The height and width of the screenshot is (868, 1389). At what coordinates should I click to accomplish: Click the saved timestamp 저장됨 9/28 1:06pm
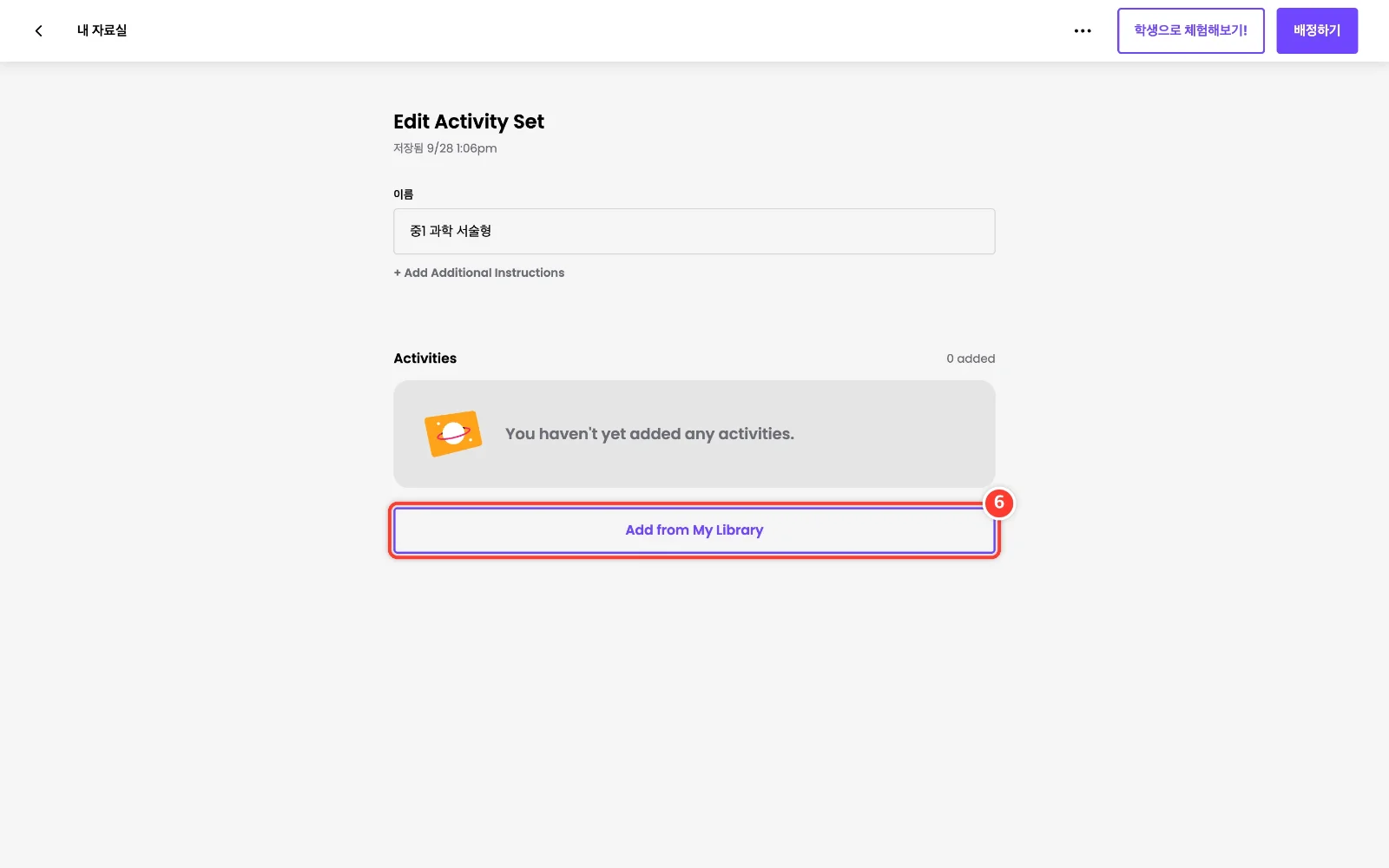pos(445,148)
